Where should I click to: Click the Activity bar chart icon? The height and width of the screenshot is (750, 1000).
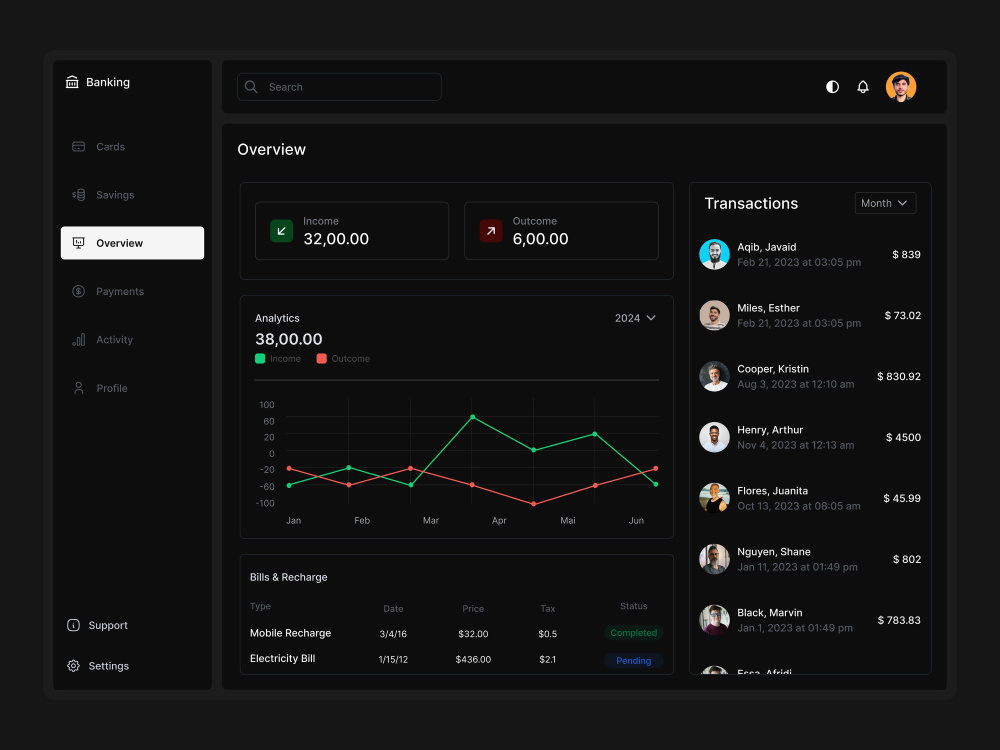pos(78,340)
